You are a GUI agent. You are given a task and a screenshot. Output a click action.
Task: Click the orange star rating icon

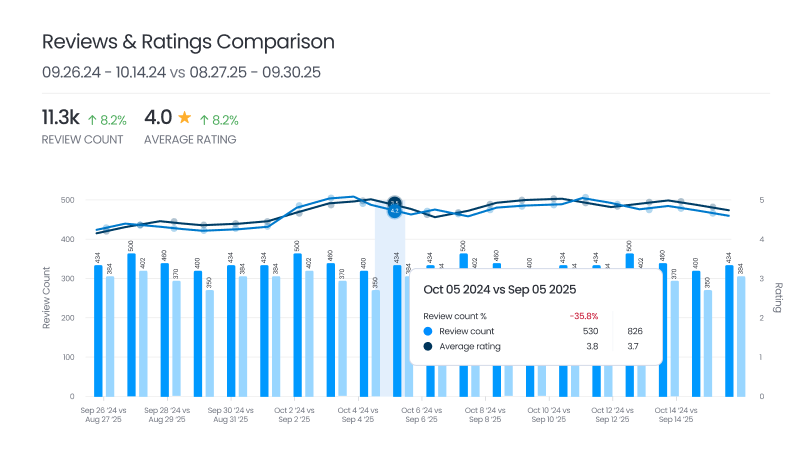tap(185, 119)
